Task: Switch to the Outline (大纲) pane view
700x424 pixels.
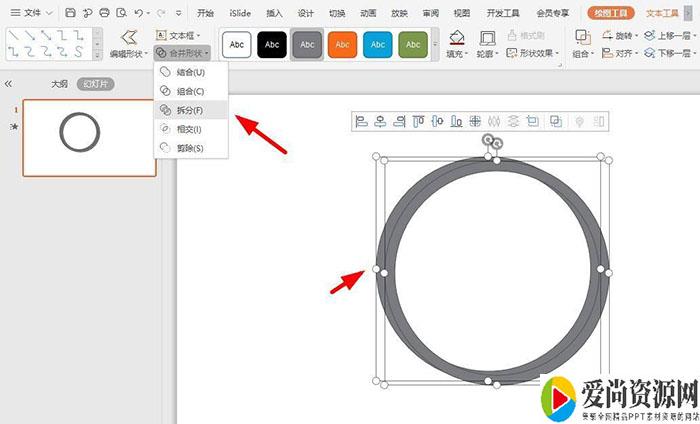Action: 61,85
